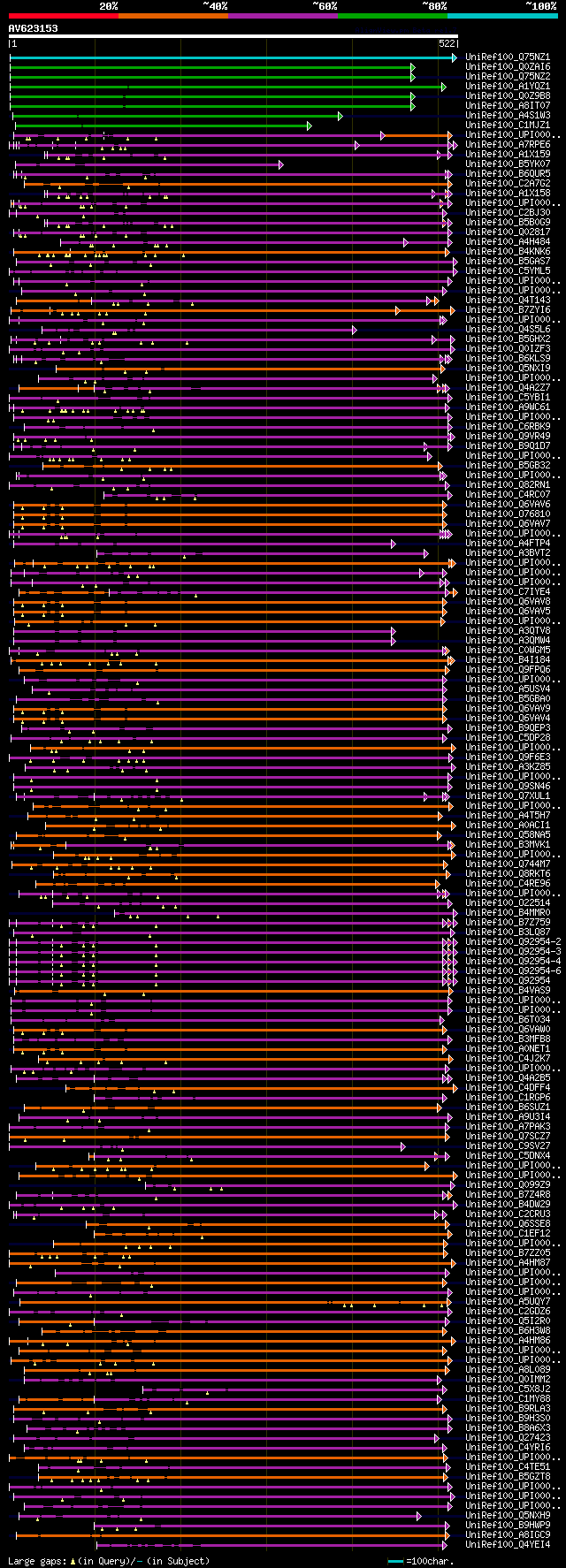Select the UniRef100_B3MVK1 label

pos(508,845)
